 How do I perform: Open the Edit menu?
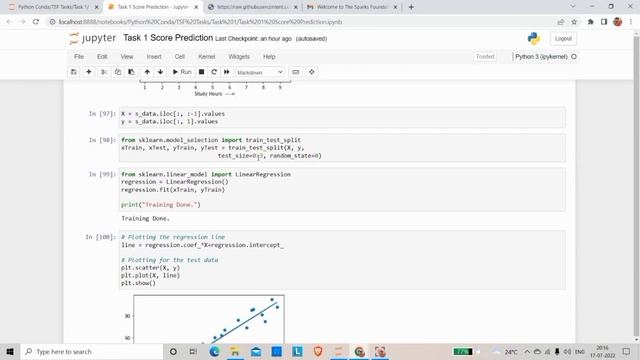tap(102, 56)
